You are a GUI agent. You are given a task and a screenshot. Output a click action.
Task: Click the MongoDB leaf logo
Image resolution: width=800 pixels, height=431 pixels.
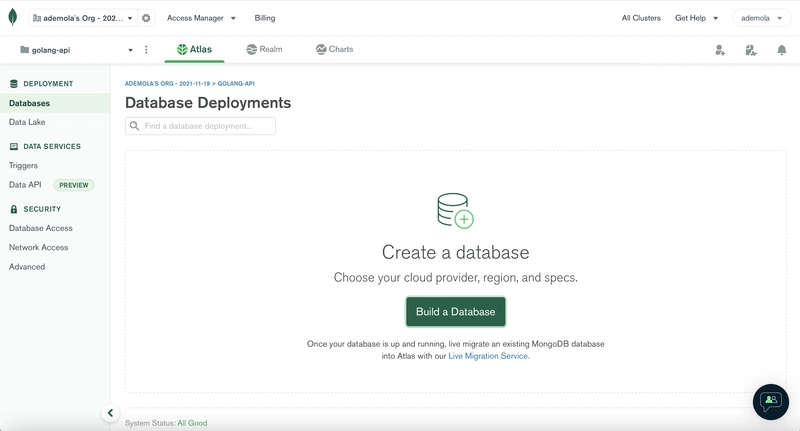click(13, 17)
